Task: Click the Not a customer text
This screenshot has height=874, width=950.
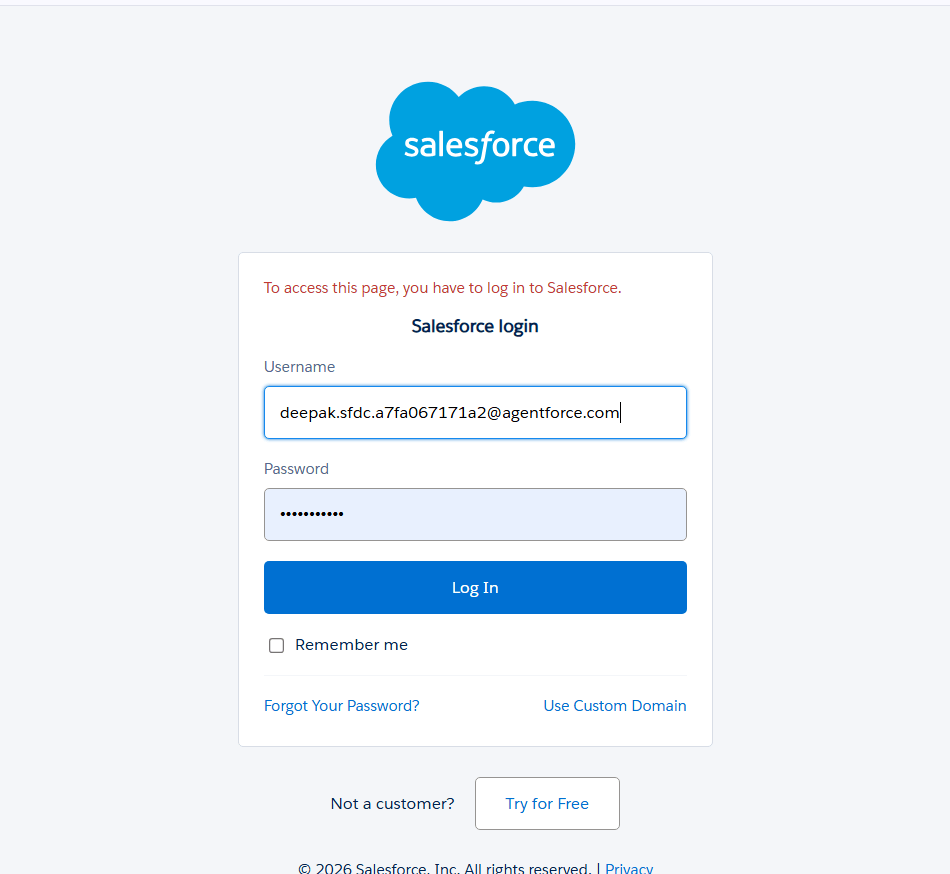Action: tap(392, 803)
